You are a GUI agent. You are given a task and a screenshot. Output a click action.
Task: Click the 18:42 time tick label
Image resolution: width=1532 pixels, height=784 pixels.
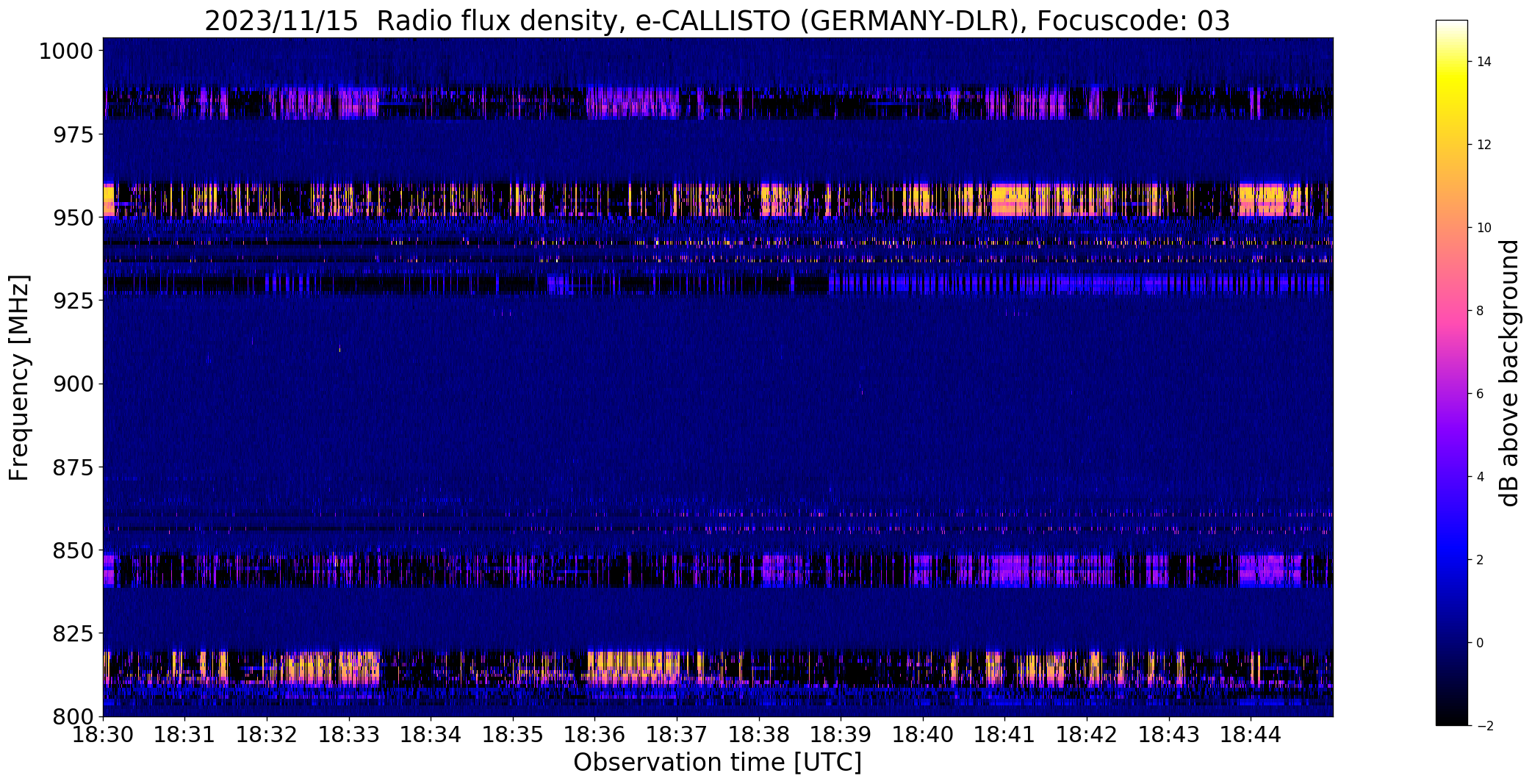(x=1087, y=735)
